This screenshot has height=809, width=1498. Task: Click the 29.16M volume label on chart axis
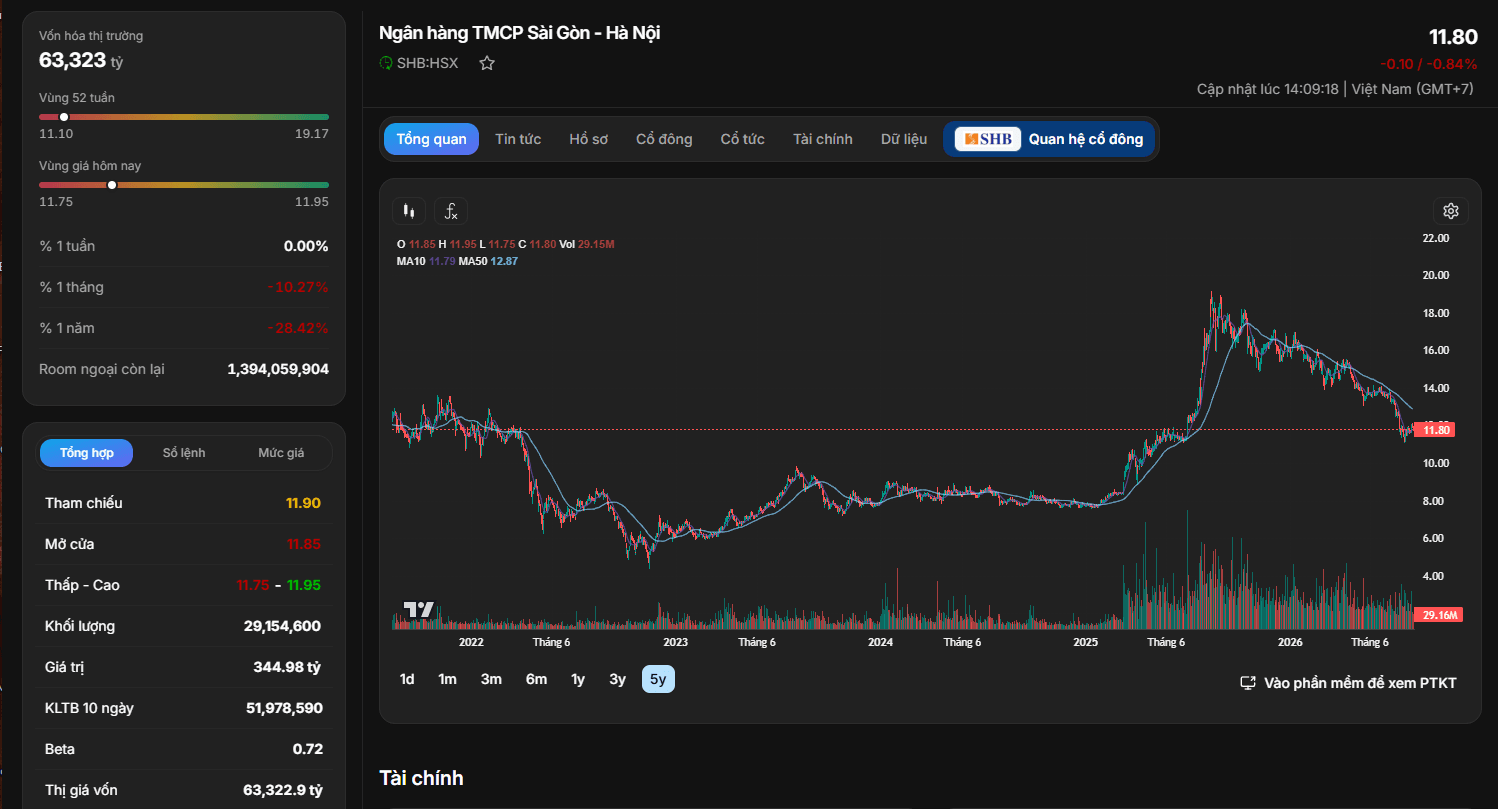tap(1440, 615)
